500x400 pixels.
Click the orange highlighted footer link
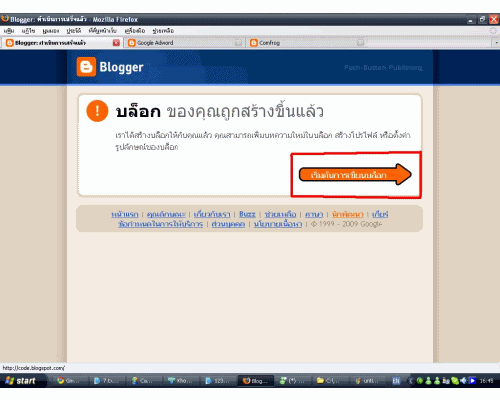[x=347, y=214]
